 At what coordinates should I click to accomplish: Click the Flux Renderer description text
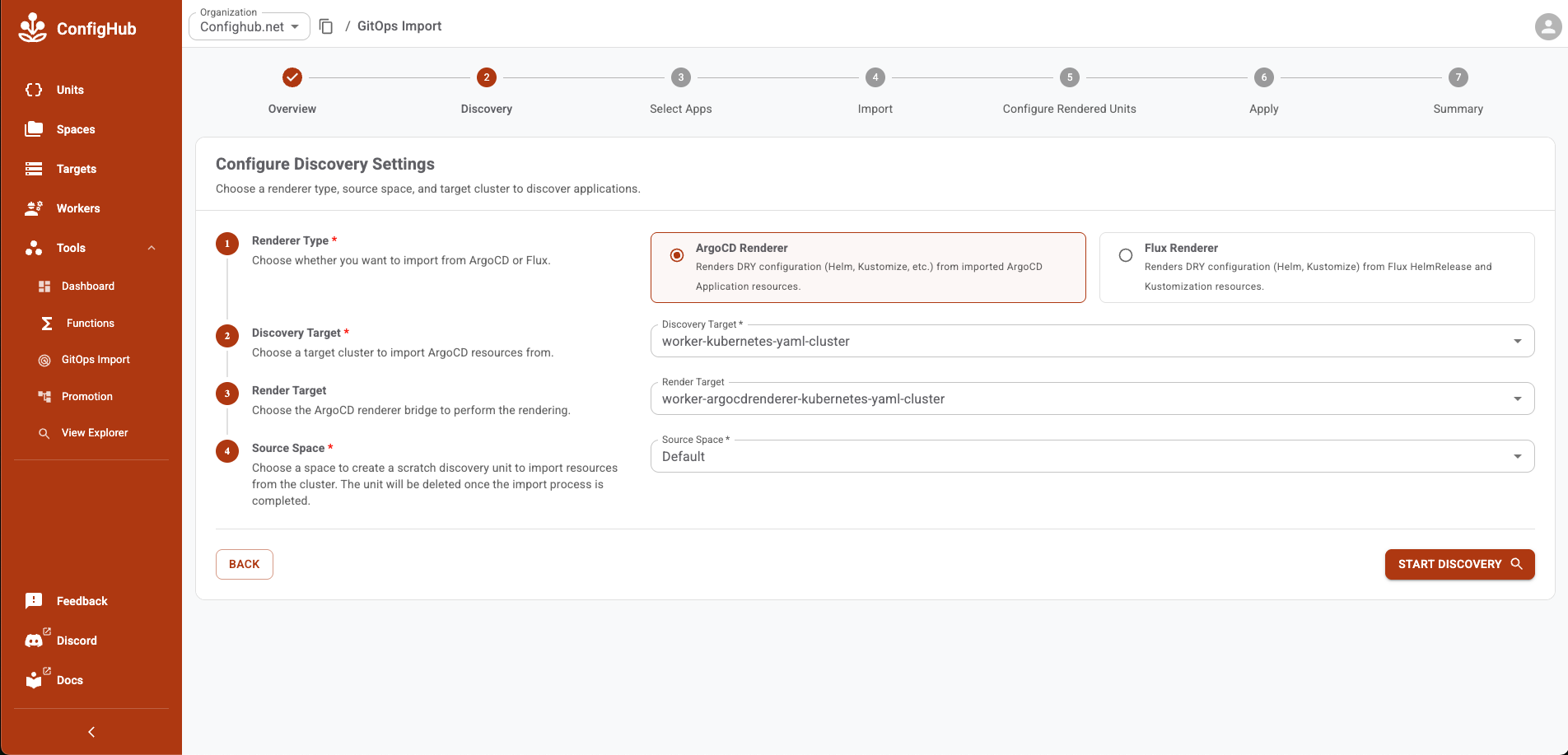tap(1318, 277)
